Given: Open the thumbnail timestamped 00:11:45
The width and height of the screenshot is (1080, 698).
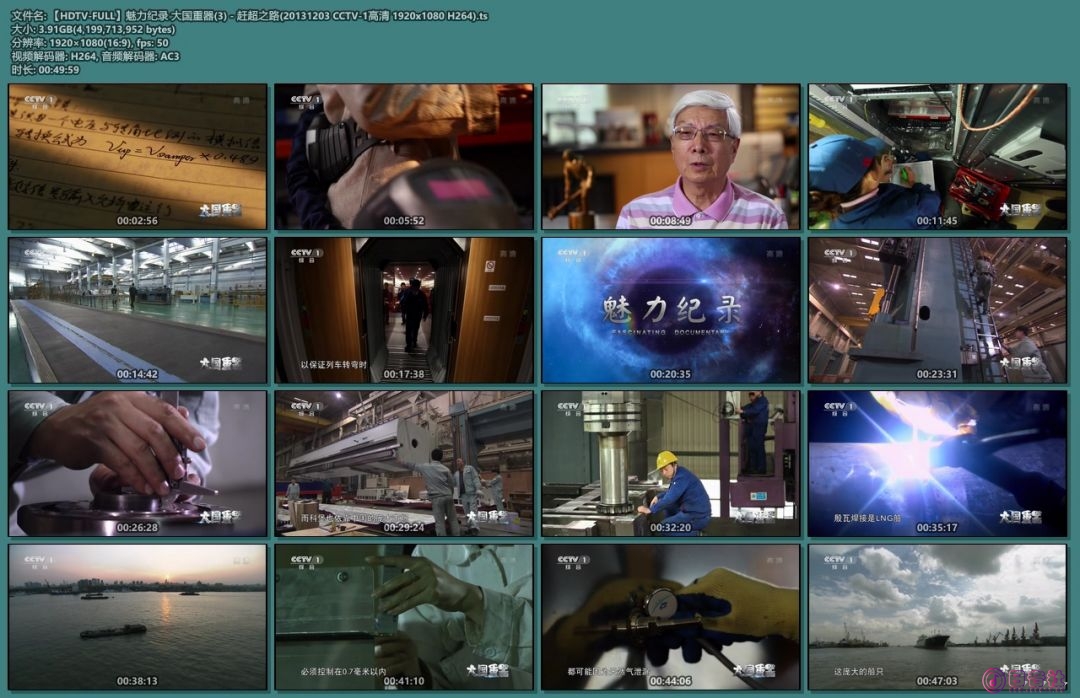Looking at the screenshot, I should click(937, 156).
